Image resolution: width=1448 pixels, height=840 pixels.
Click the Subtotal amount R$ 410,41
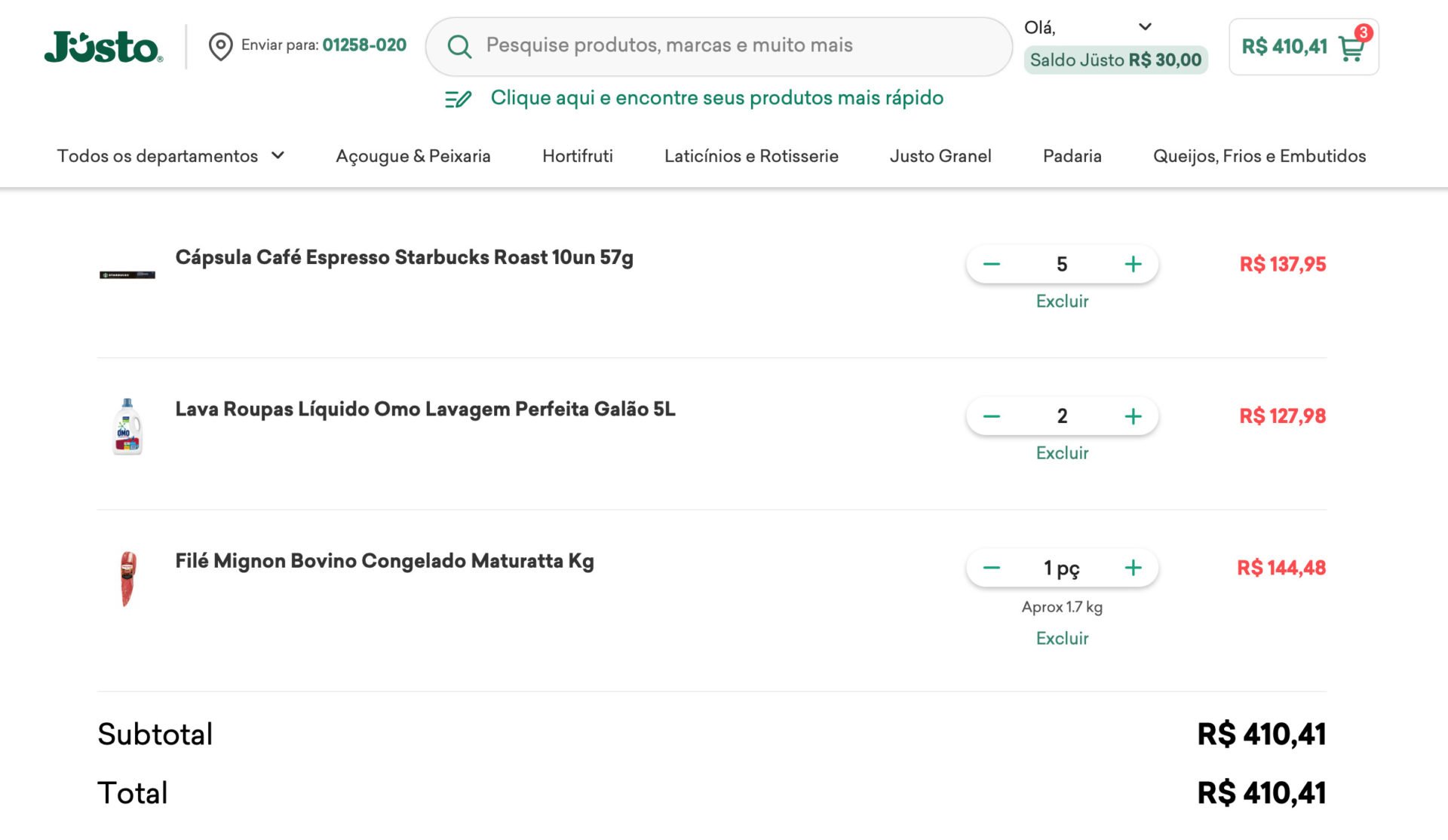pyautogui.click(x=1262, y=734)
